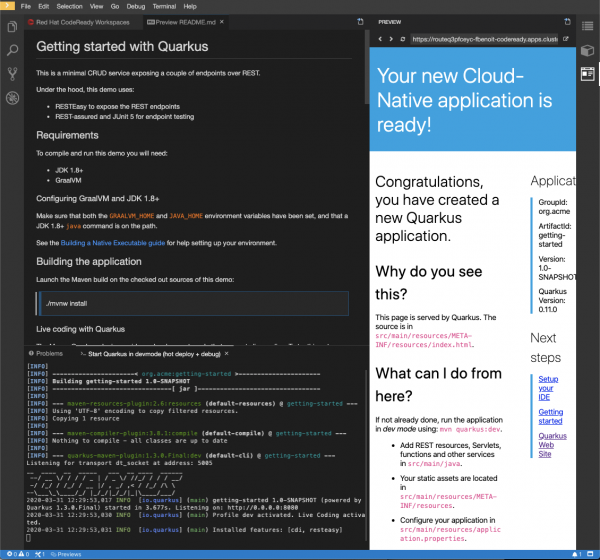Image resolution: width=600 pixels, height=560 pixels.
Task: Click the errors and warnings status bar counter
Action: tap(20, 554)
